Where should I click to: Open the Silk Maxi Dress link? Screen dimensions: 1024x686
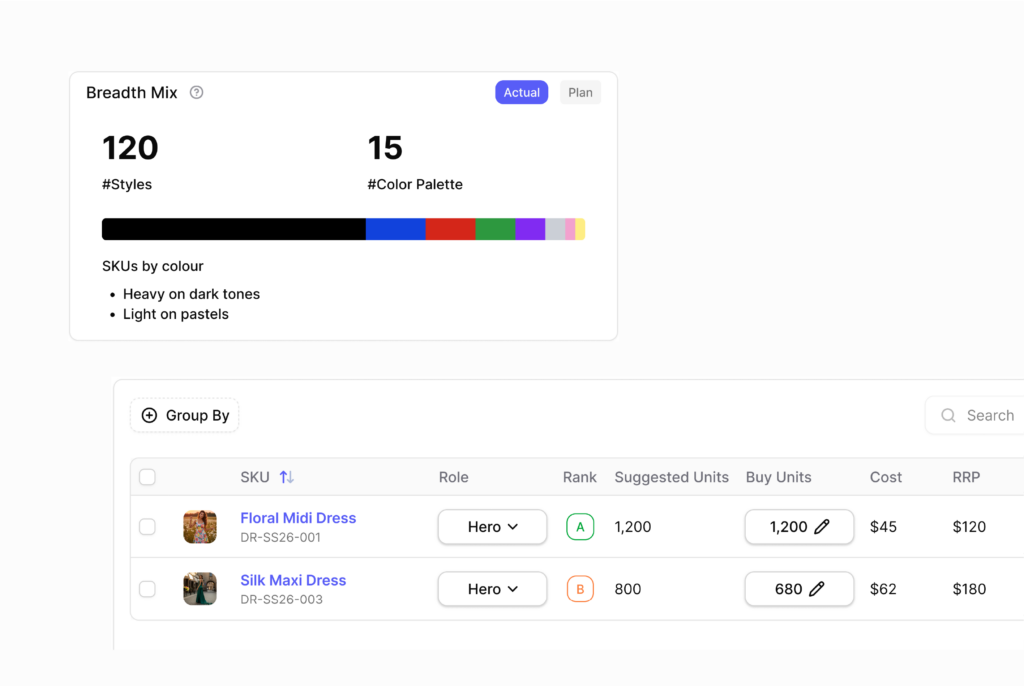[293, 580]
